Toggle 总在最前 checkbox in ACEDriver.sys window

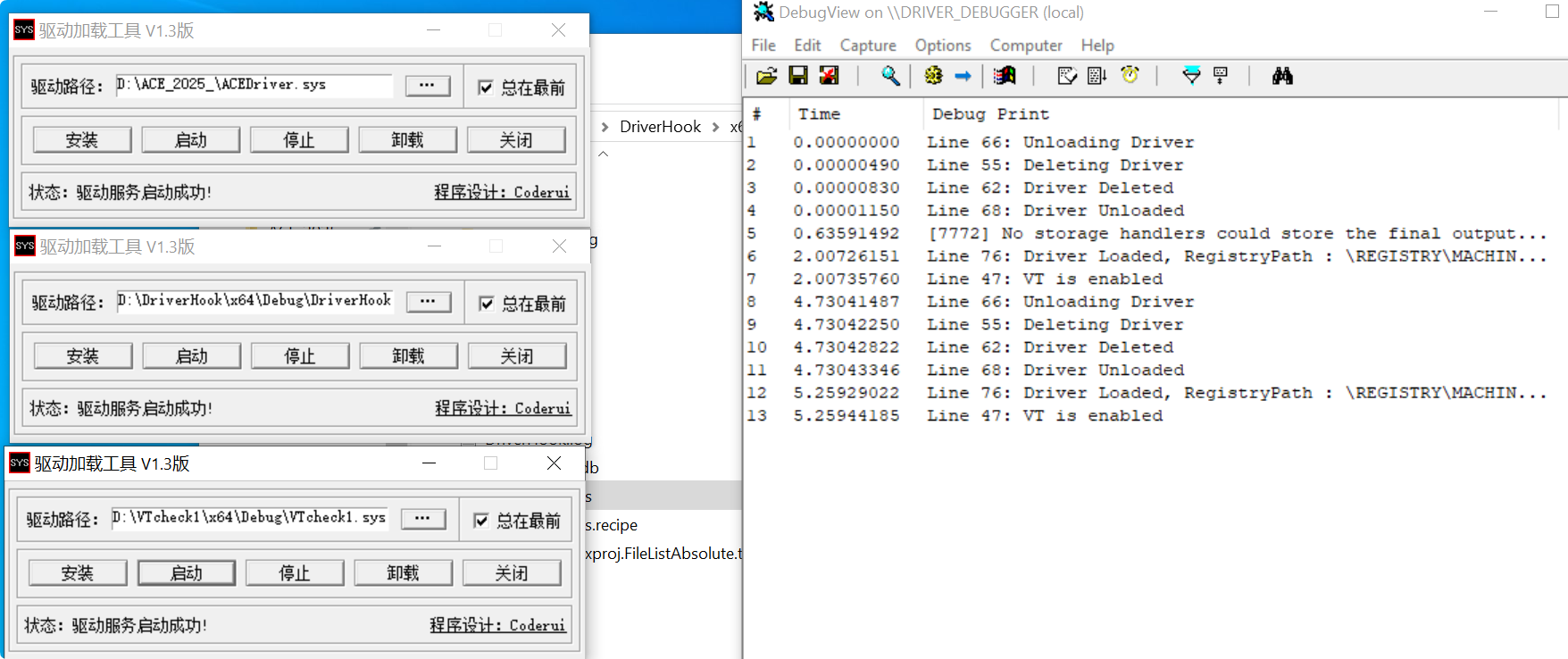tap(486, 88)
